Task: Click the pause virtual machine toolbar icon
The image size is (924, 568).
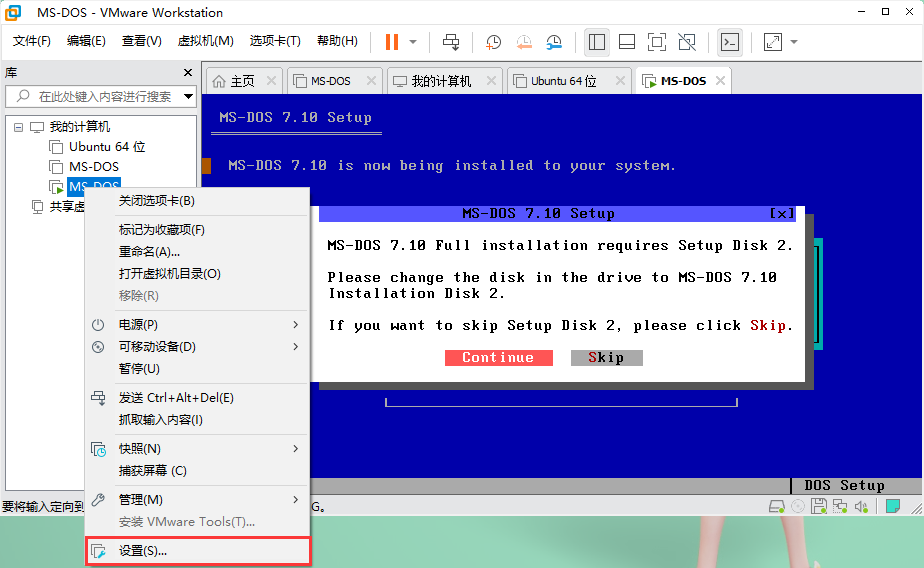Action: [x=392, y=42]
